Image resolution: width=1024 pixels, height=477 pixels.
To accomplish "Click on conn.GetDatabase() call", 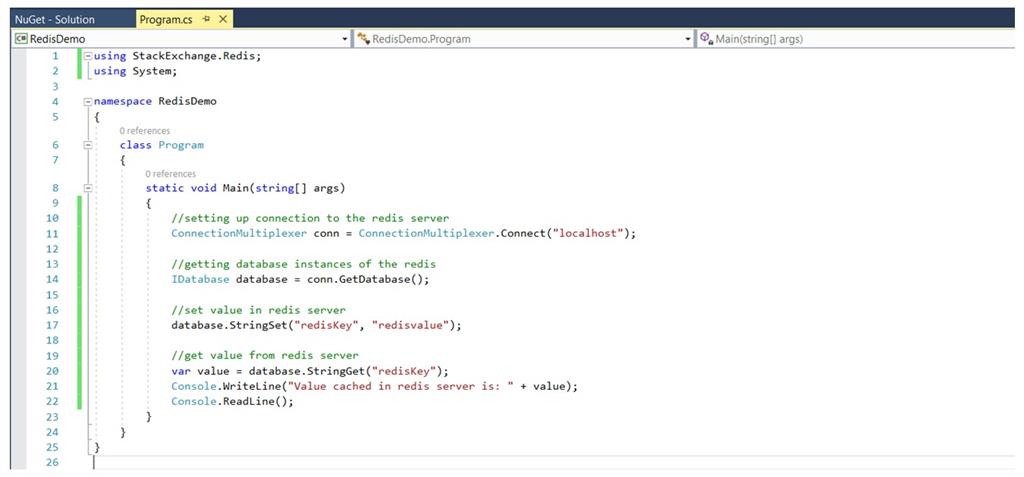I will (365, 279).
